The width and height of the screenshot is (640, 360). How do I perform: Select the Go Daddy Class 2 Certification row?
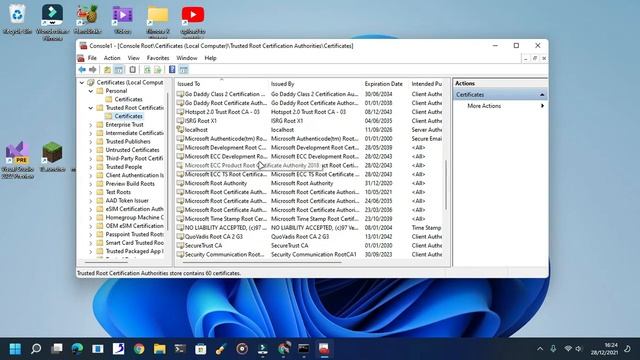point(309,94)
